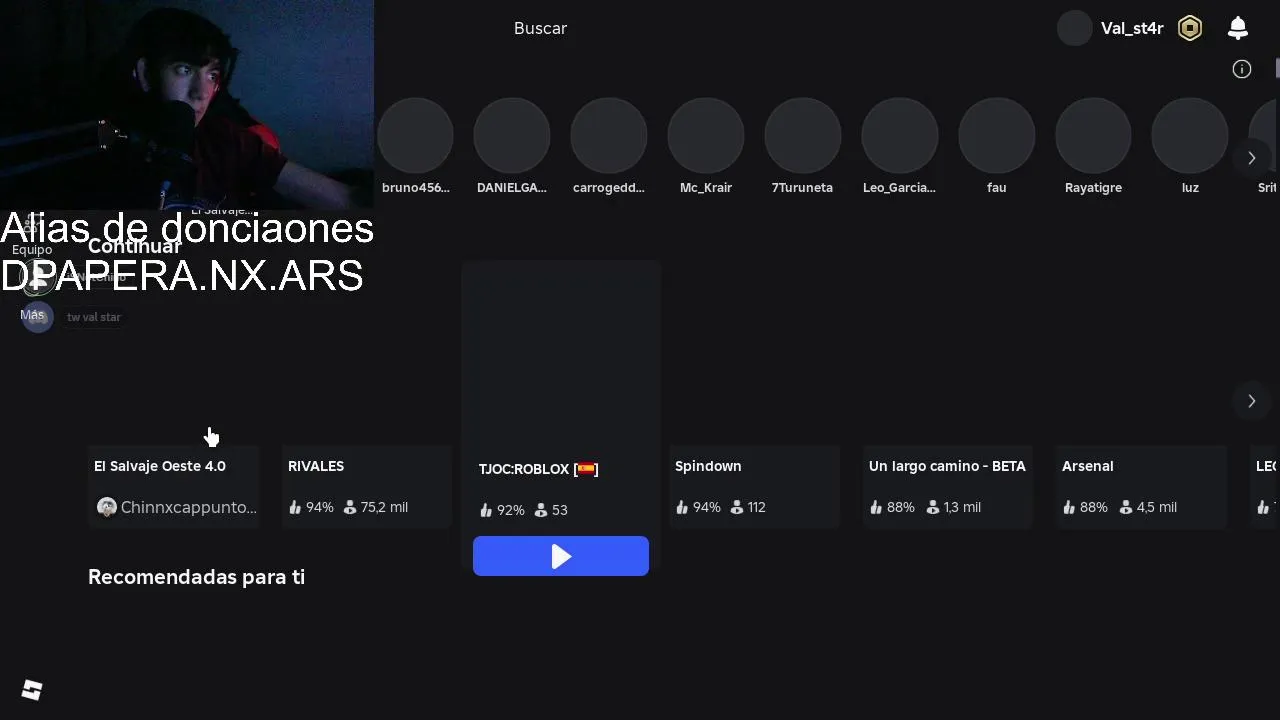The height and width of the screenshot is (720, 1280).
Task: Open friend avatar 7Turuneta
Action: pyautogui.click(x=803, y=136)
